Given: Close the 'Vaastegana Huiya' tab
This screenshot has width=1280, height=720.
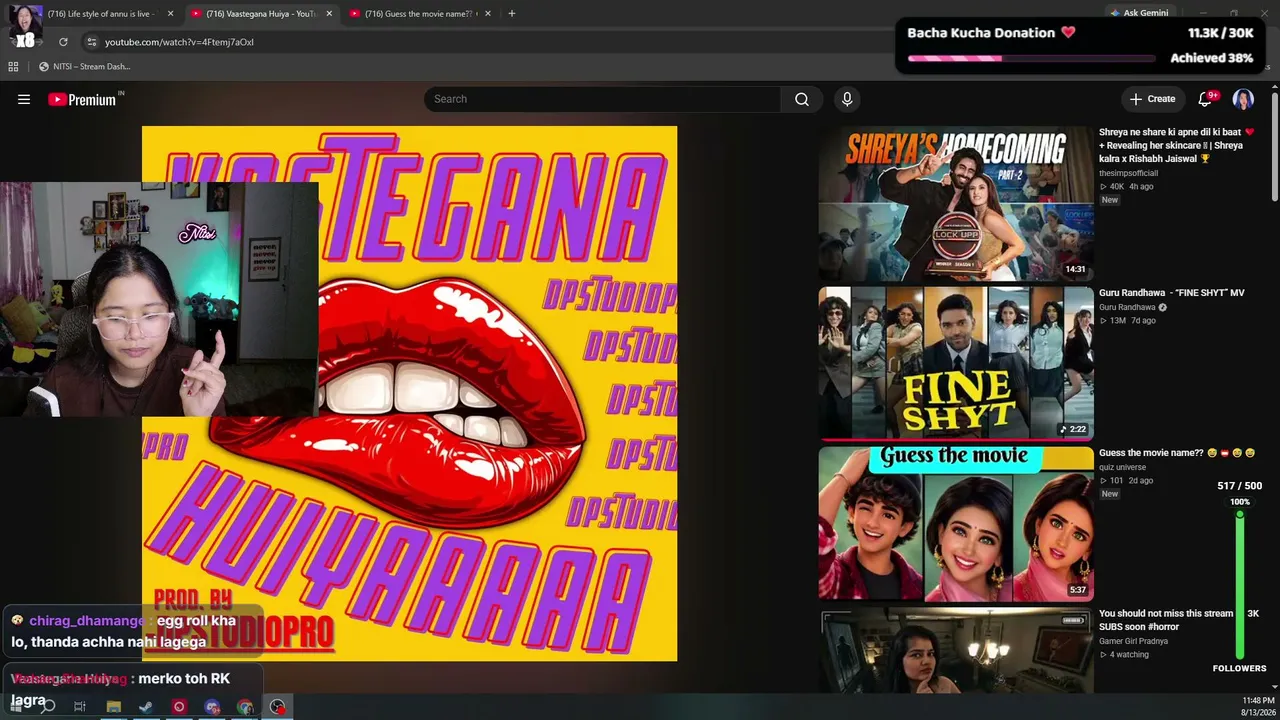Looking at the screenshot, I should point(328,14).
